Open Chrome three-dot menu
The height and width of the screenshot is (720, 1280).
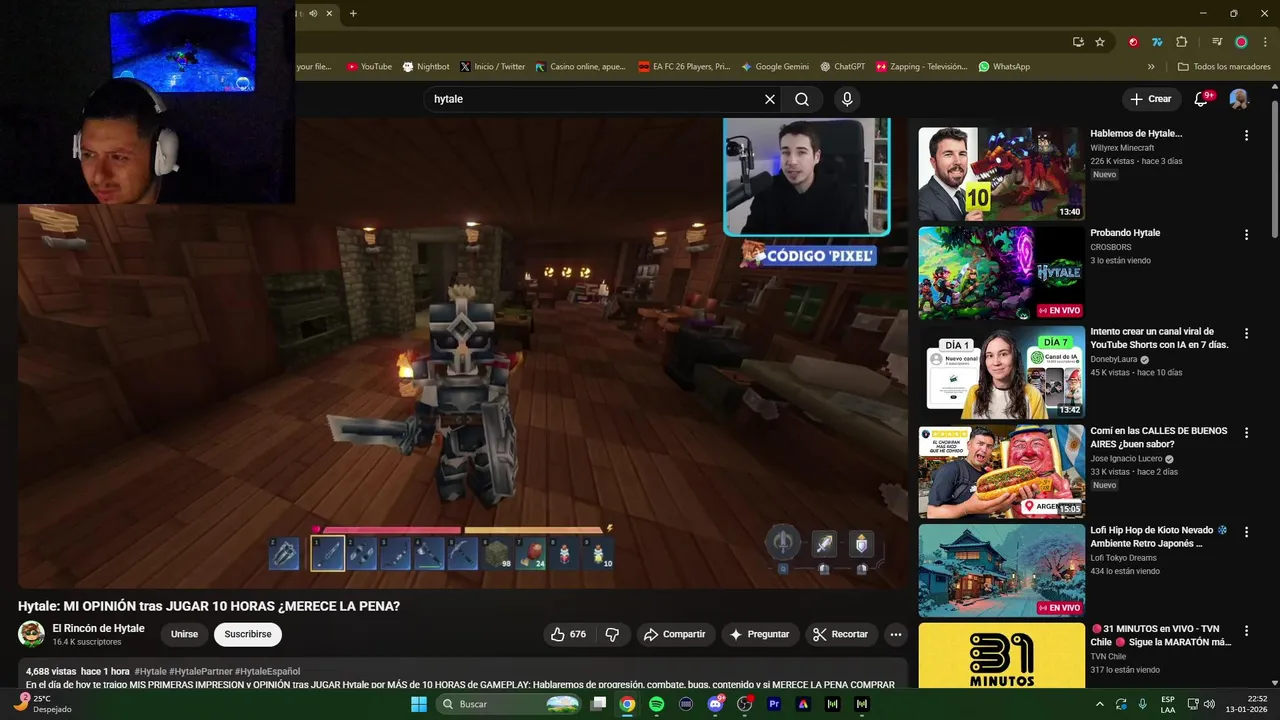coord(1264,42)
